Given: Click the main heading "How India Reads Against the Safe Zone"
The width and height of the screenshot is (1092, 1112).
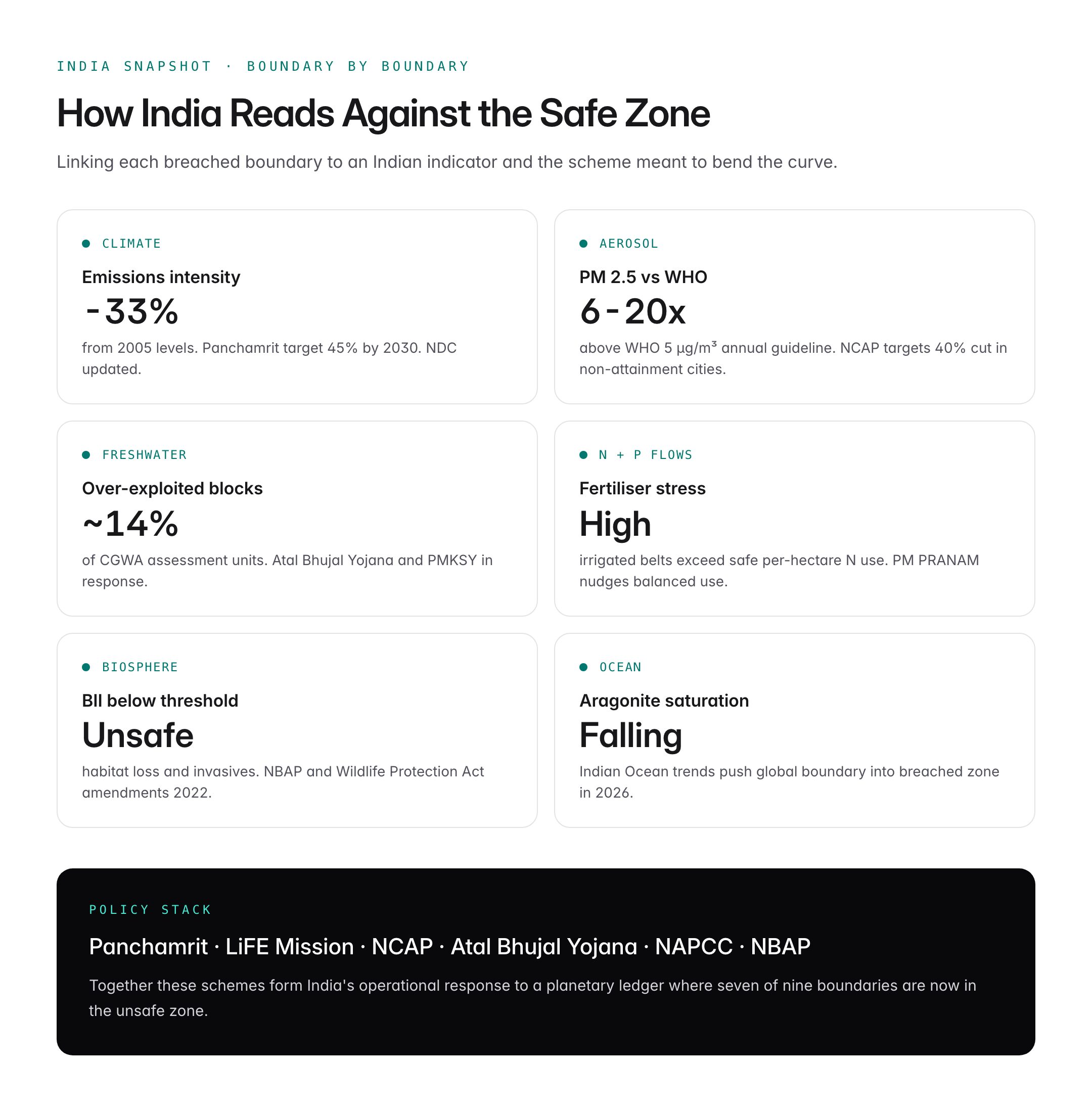Looking at the screenshot, I should 383,113.
